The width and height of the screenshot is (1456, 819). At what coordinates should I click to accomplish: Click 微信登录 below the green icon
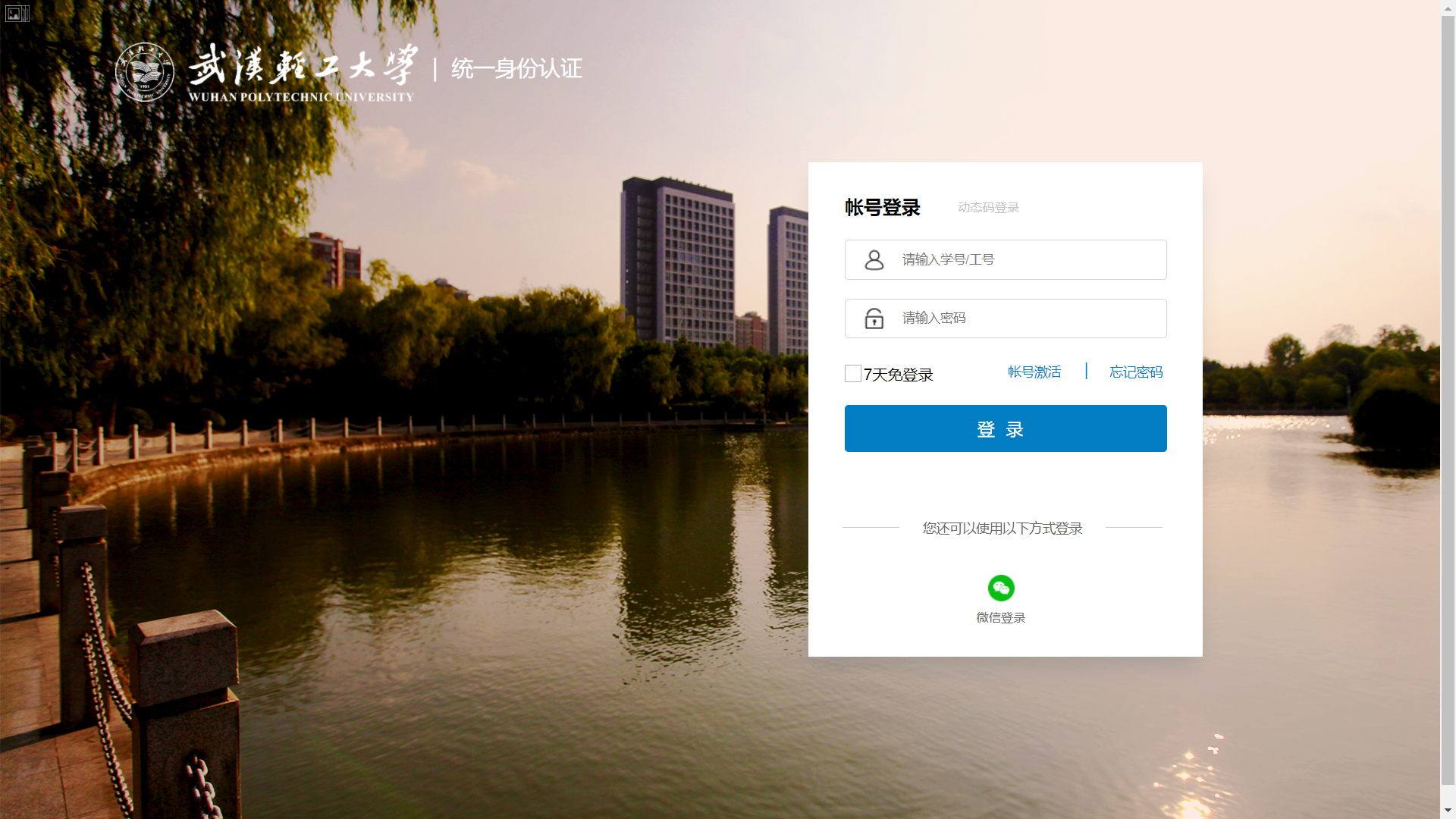999,617
